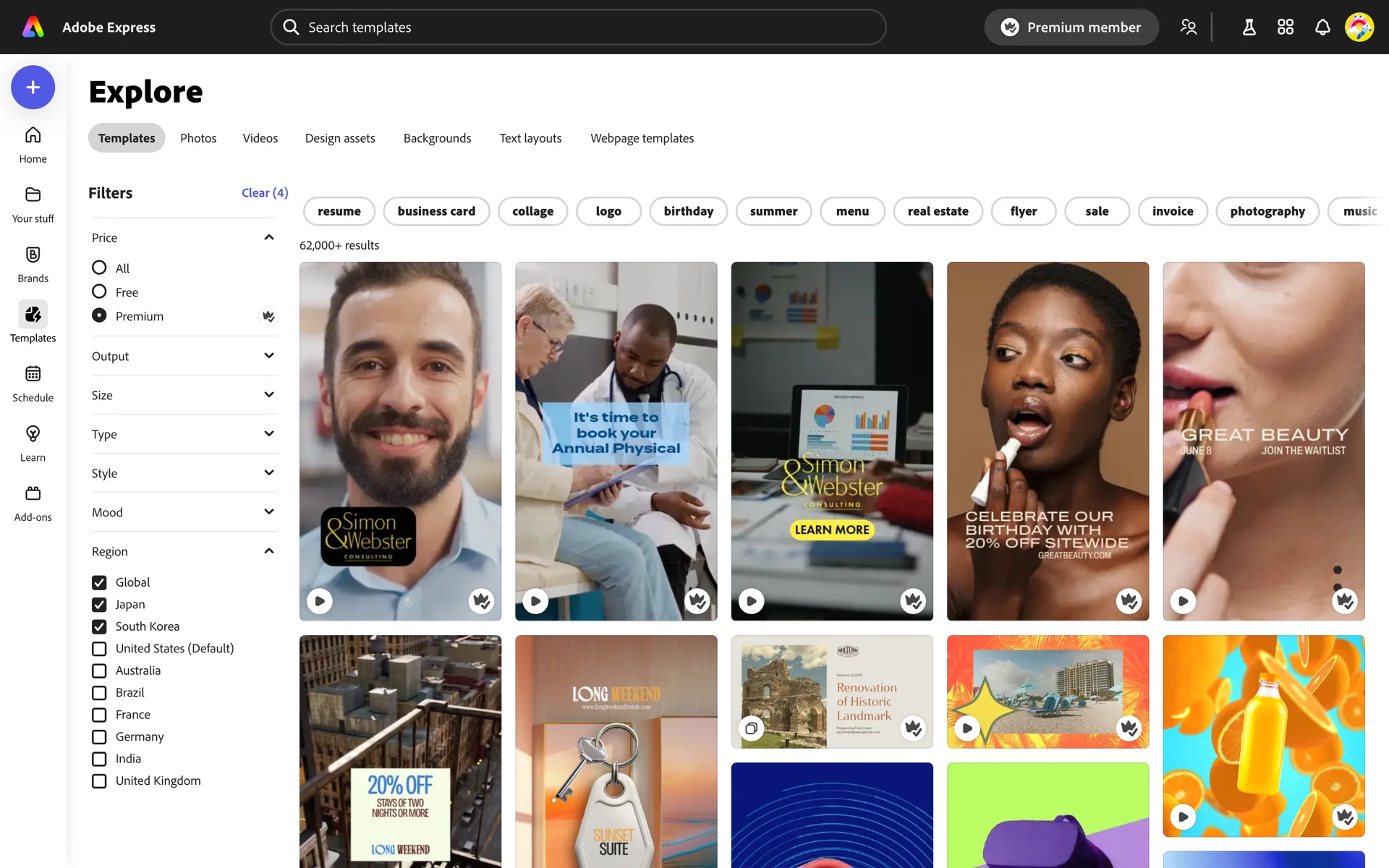Screen dimensions: 1389x868
Task: Click the Search templates field
Action: [579, 27]
